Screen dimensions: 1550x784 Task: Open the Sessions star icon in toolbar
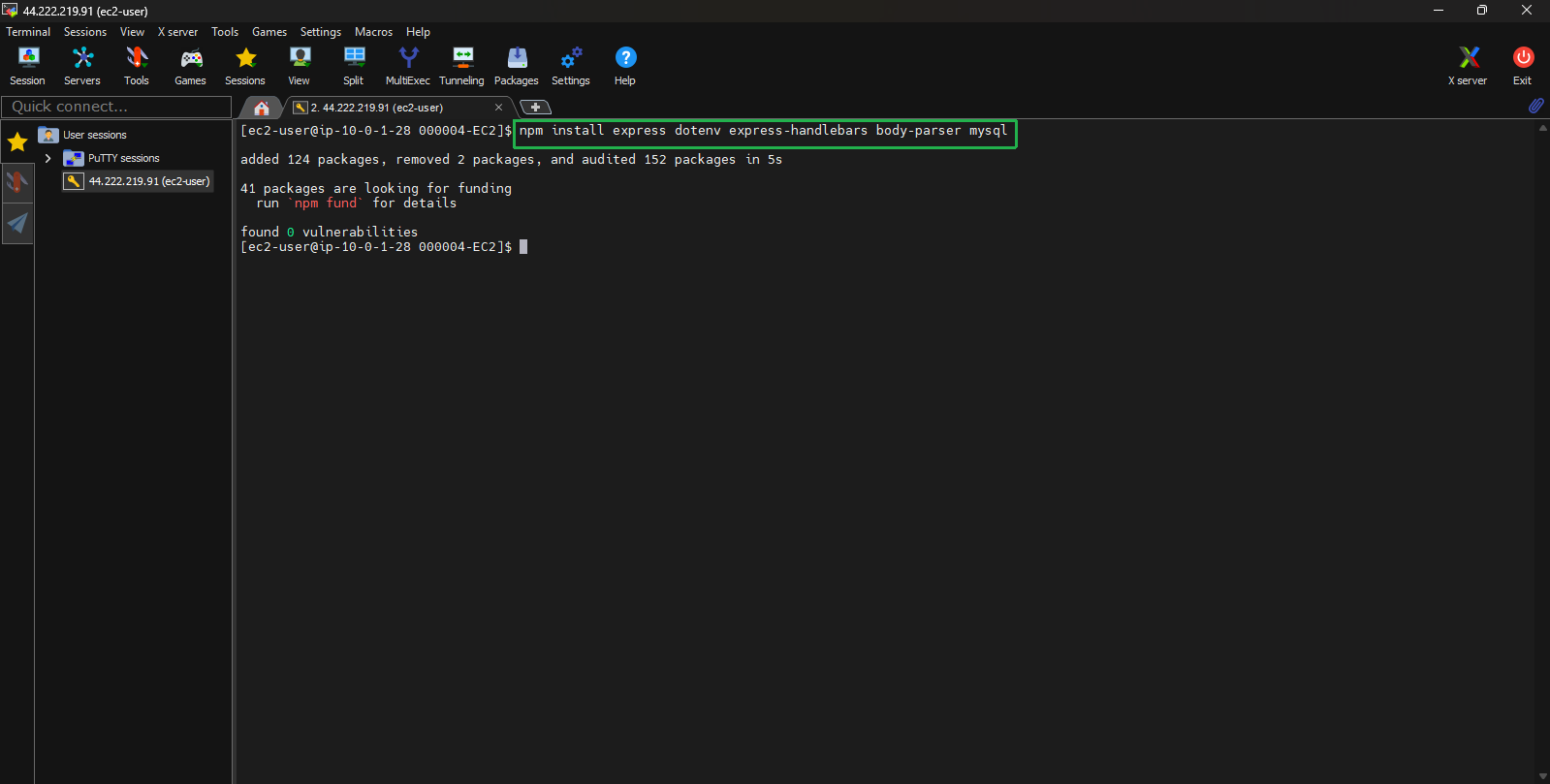tap(245, 66)
